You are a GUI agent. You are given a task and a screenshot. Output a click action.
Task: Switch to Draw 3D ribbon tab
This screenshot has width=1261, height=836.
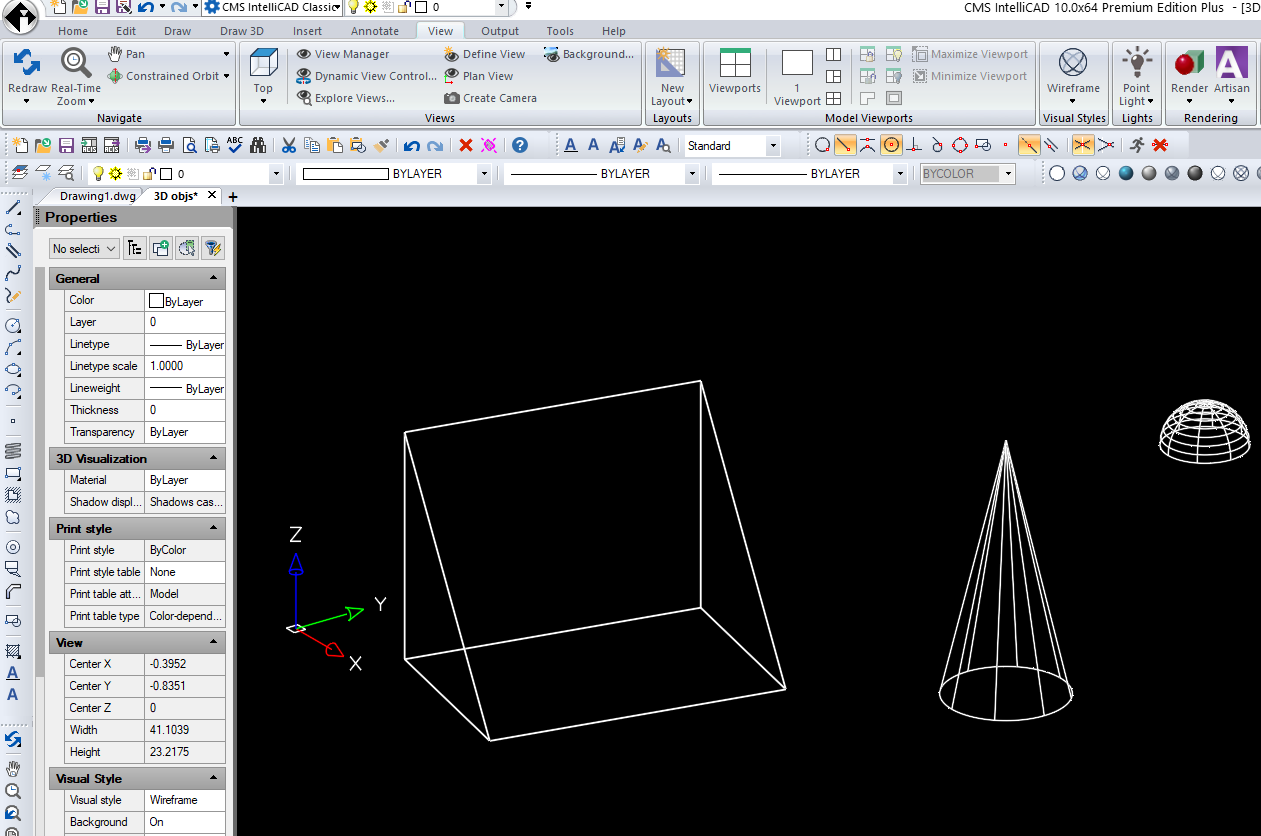pos(242,31)
